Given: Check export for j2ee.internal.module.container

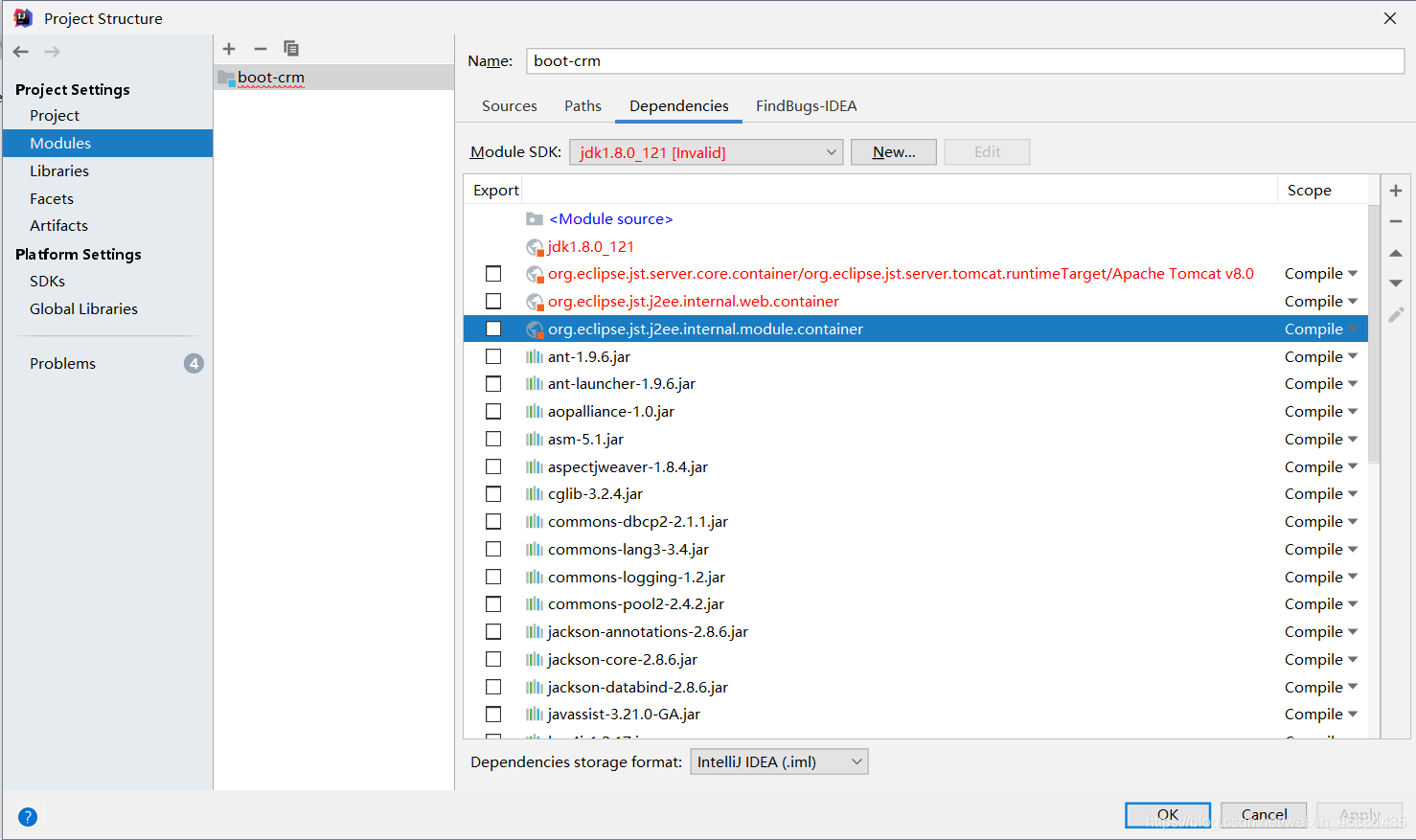Looking at the screenshot, I should tap(493, 329).
